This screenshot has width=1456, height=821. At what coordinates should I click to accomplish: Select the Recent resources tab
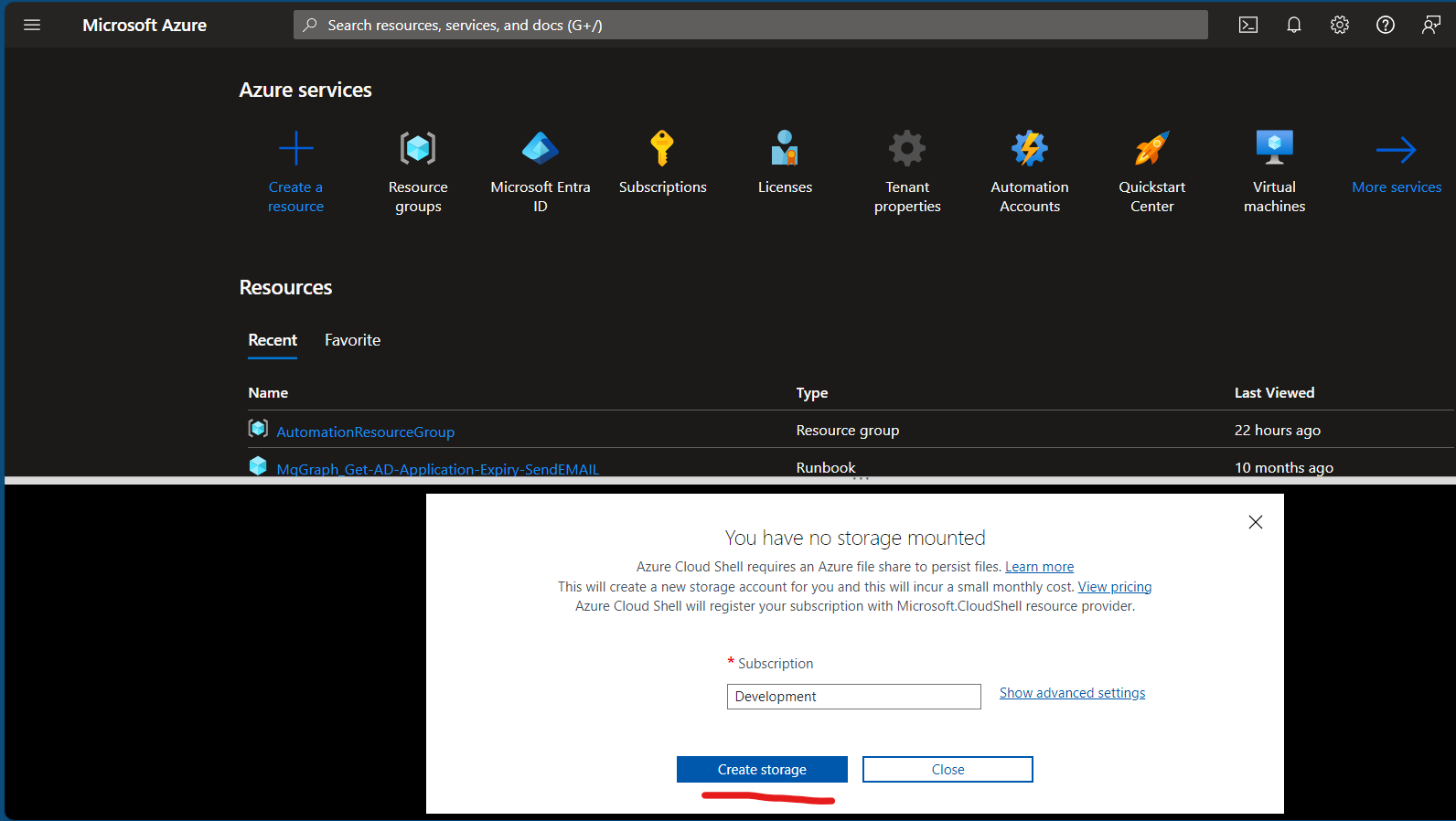(x=273, y=340)
